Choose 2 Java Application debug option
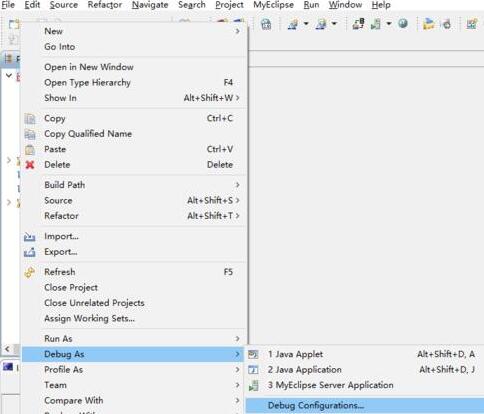 tap(305, 370)
